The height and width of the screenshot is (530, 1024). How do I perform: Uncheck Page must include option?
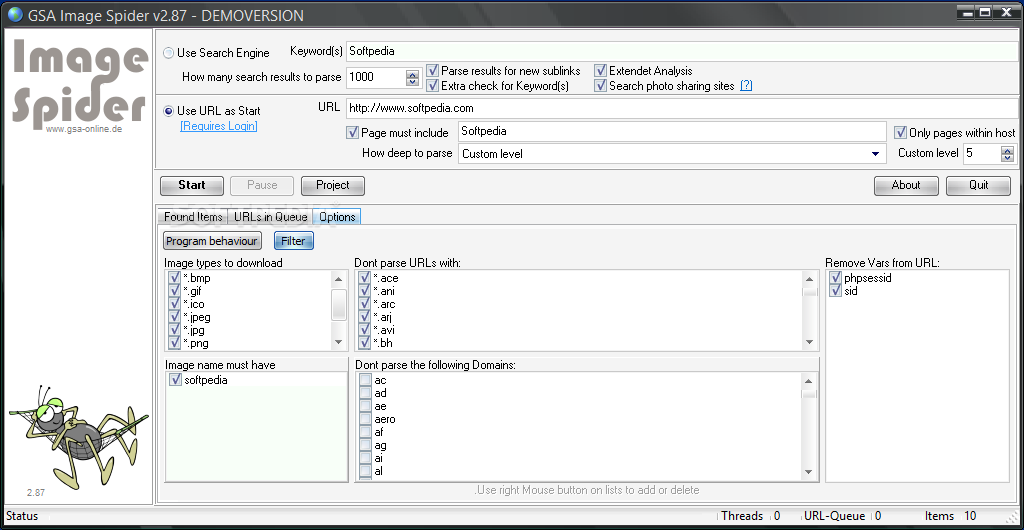(352, 132)
